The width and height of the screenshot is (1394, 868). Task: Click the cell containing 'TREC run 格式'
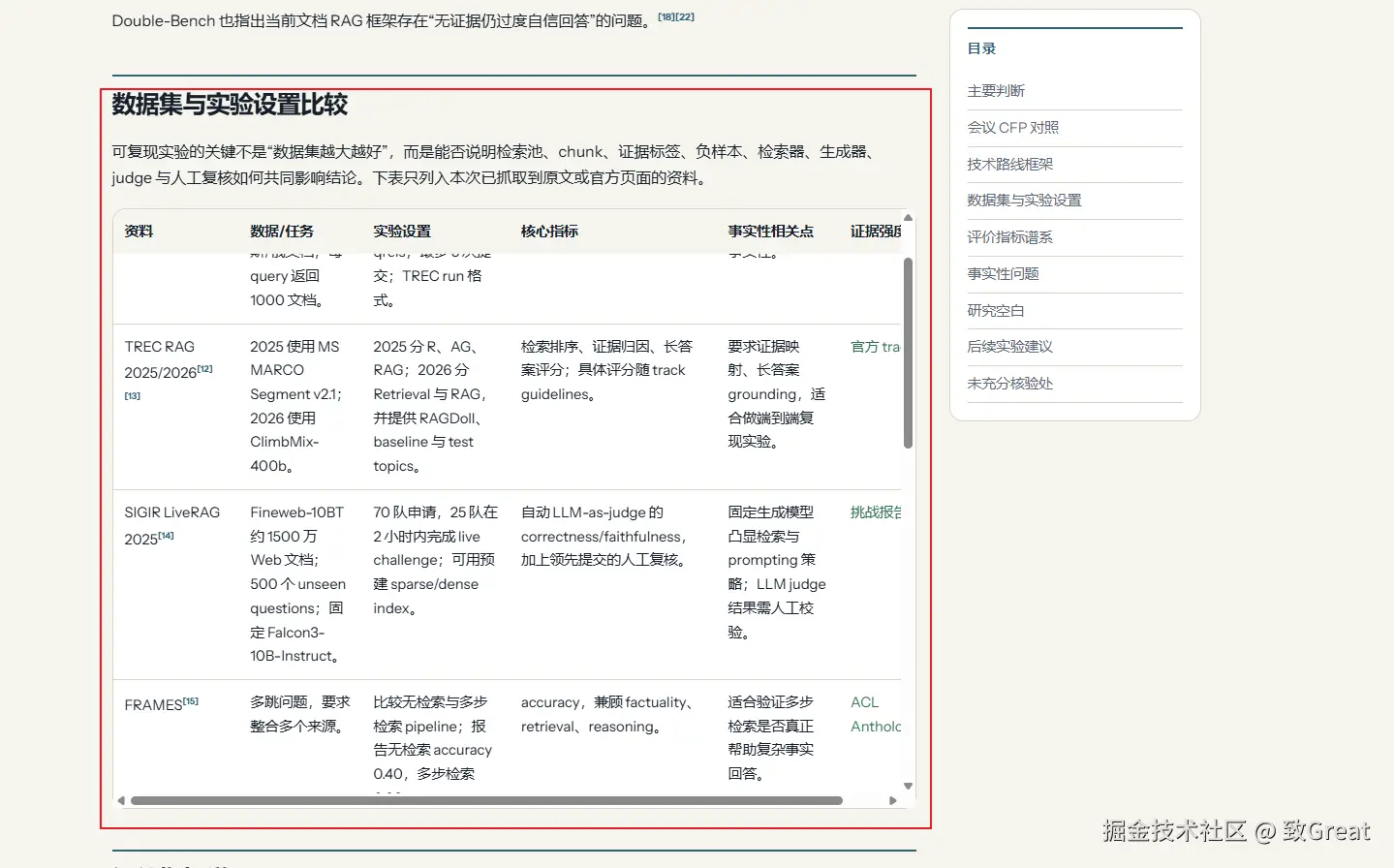tap(435, 289)
